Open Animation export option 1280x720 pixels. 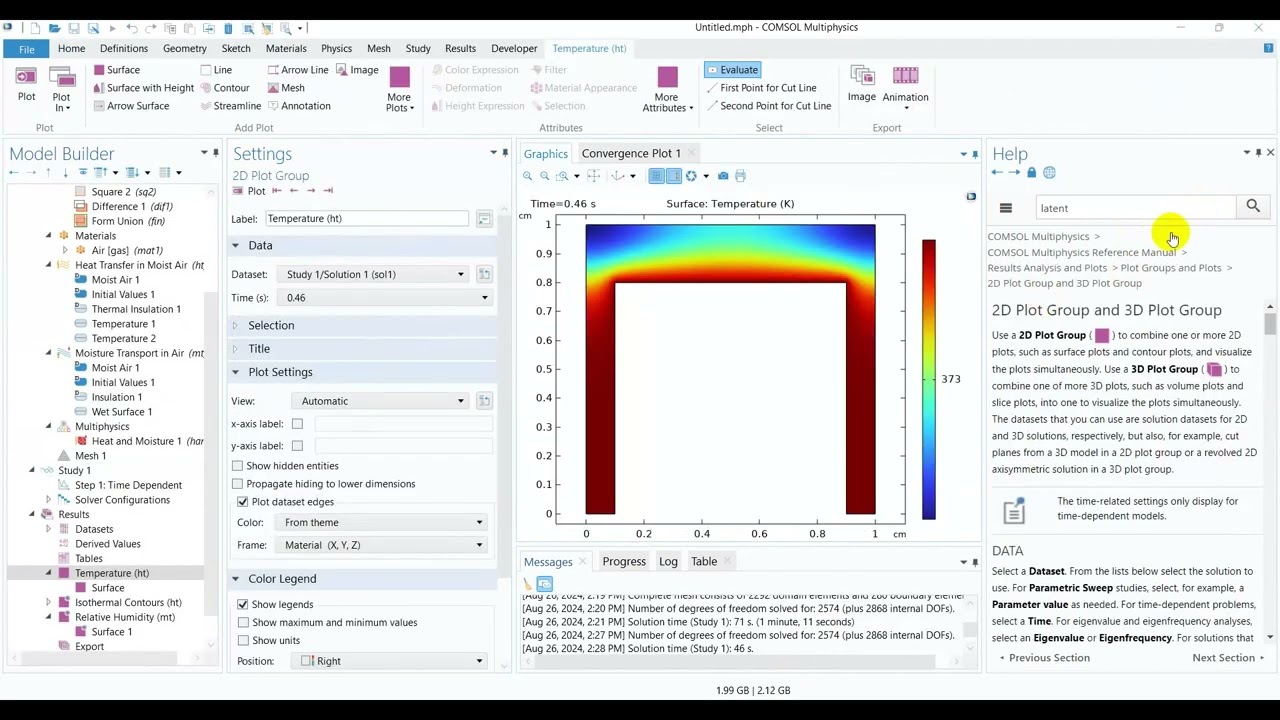(x=905, y=88)
